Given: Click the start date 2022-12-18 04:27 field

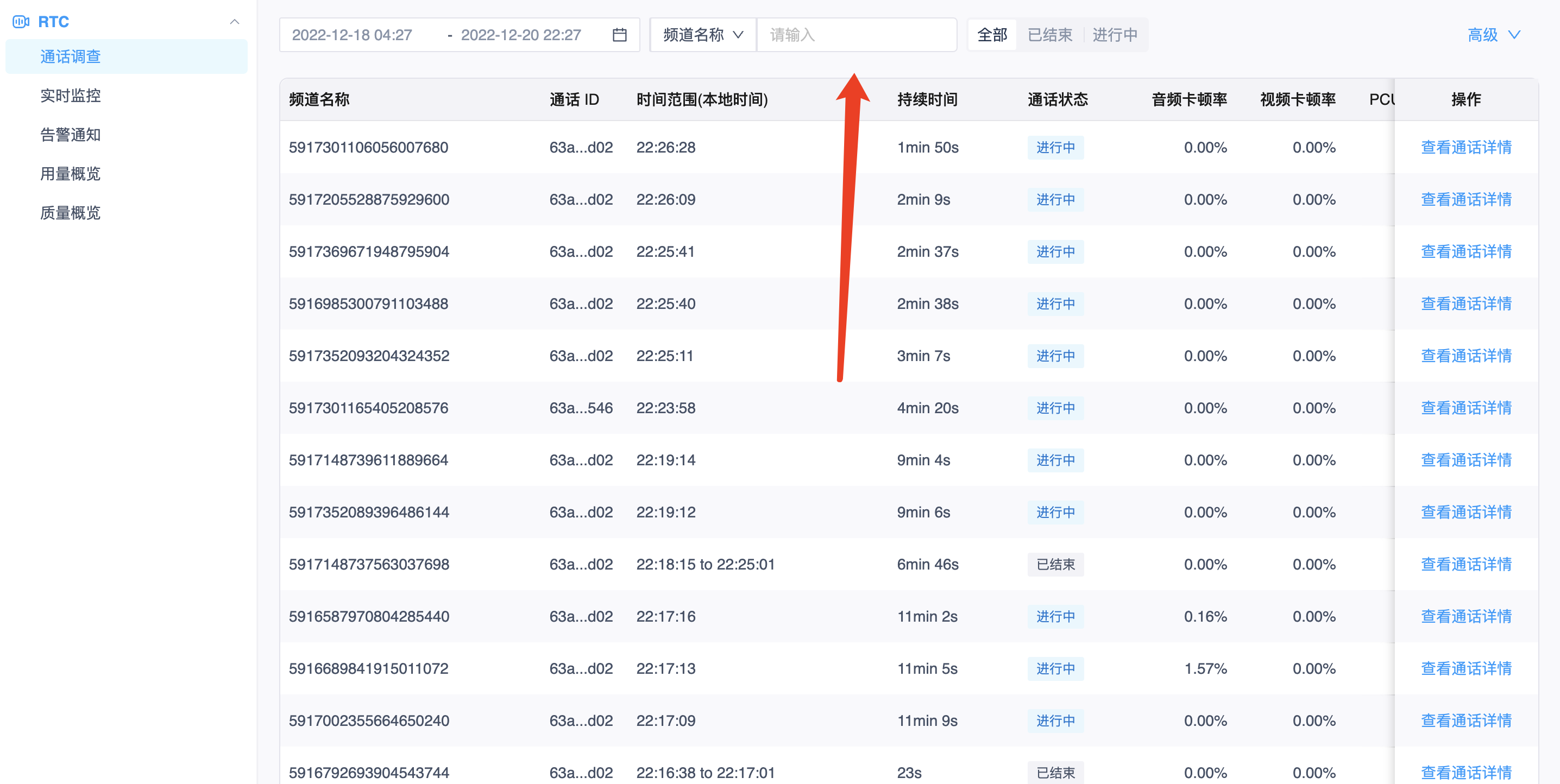Looking at the screenshot, I should click(352, 35).
